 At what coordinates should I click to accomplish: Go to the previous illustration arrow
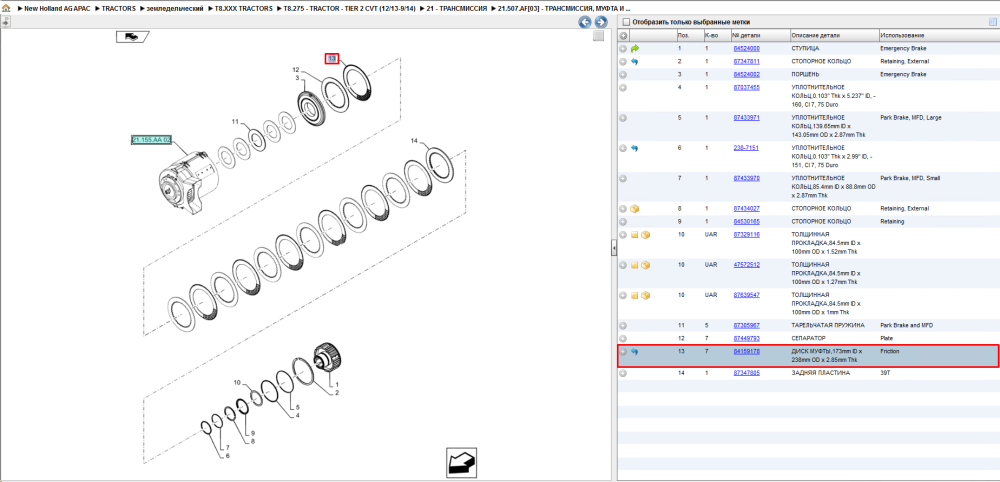[585, 22]
